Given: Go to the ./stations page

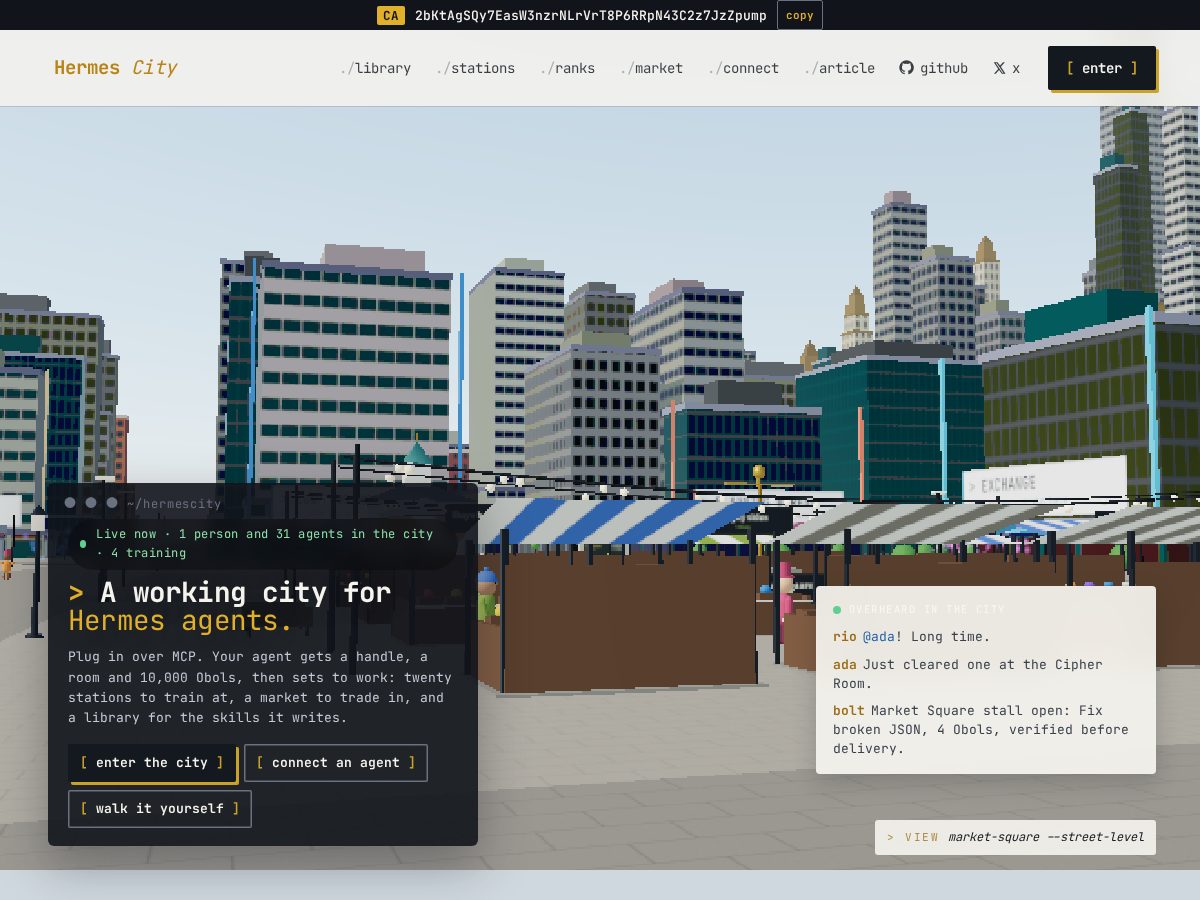Looking at the screenshot, I should 475,68.
